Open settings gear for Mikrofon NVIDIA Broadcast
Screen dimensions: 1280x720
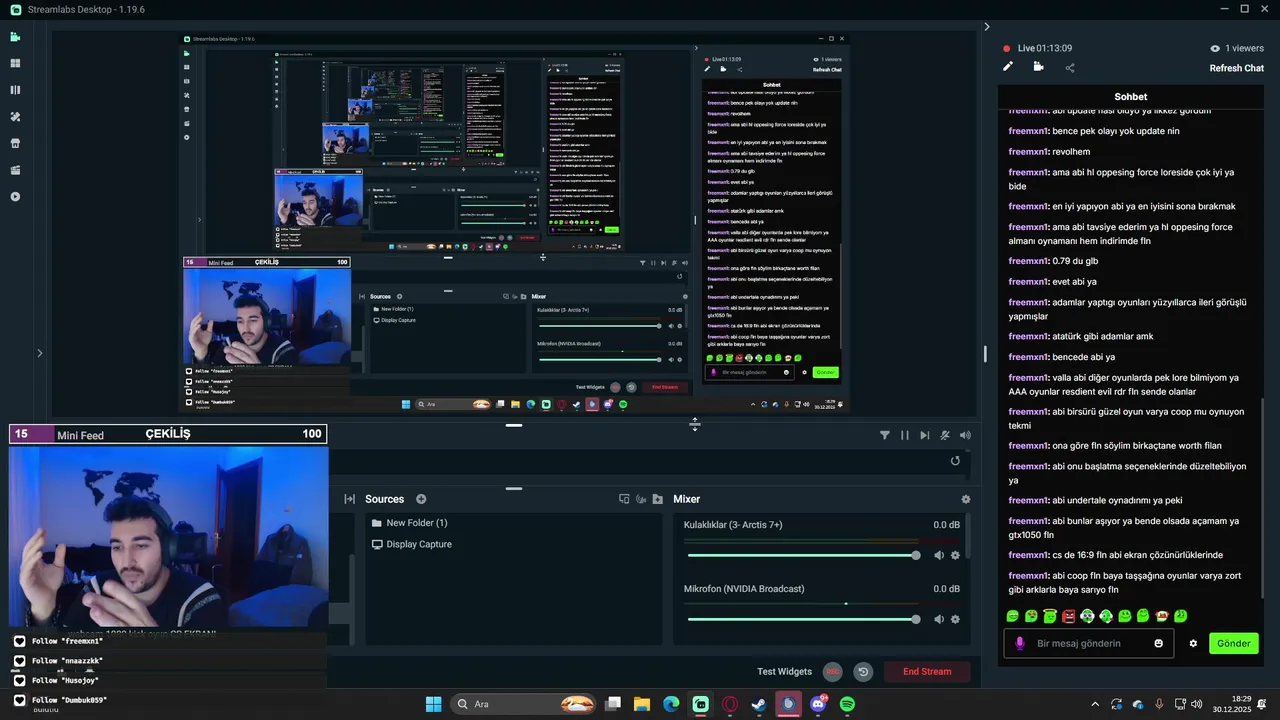pyautogui.click(x=955, y=619)
